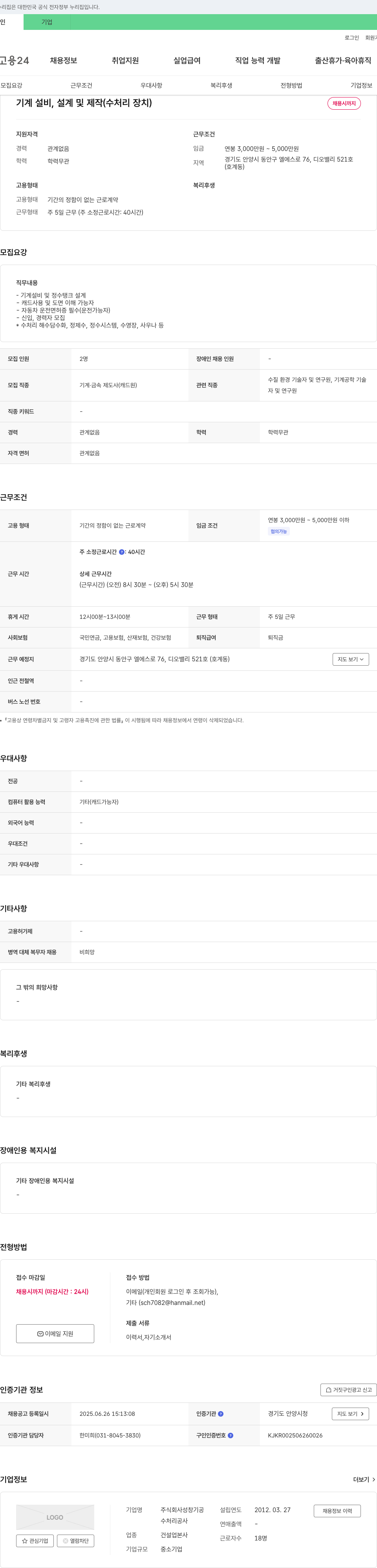Image resolution: width=377 pixels, height=1568 pixels.
Task: Click the 협의가능 wage badge
Action: click(279, 532)
